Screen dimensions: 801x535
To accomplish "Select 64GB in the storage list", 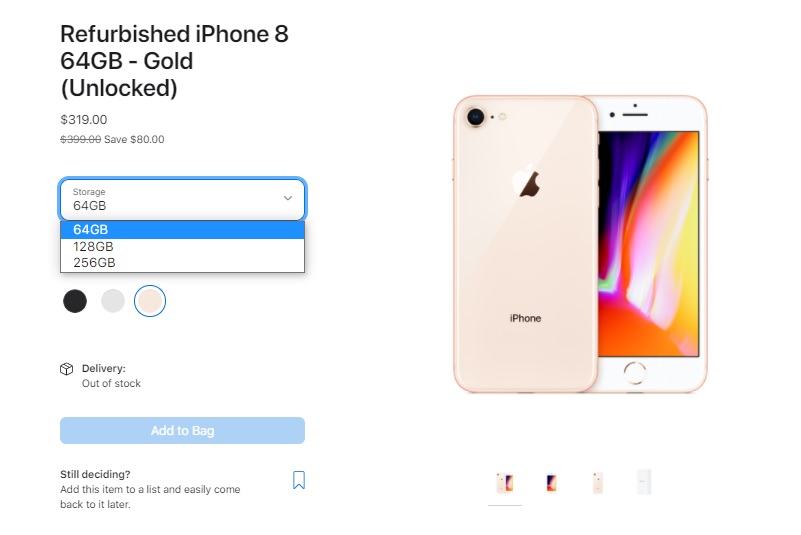I will tap(182, 230).
